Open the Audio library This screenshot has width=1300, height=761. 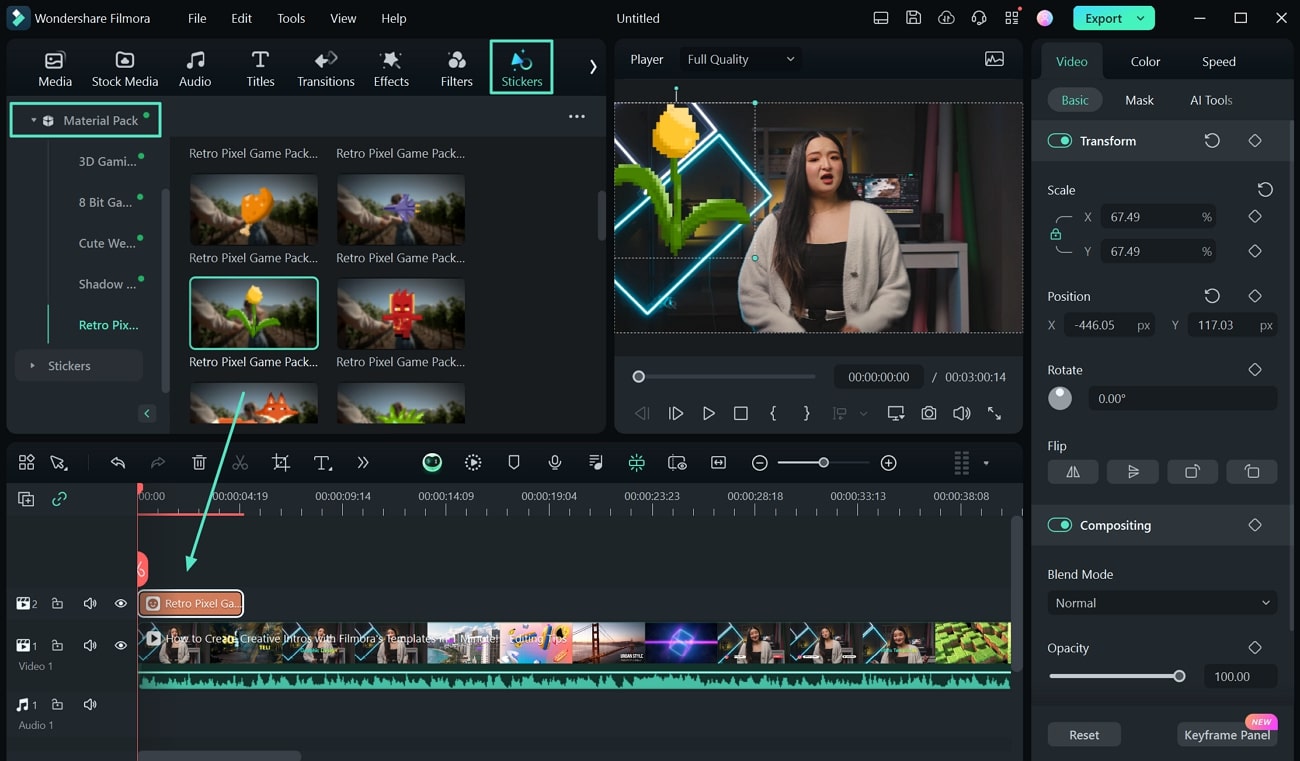coord(195,68)
